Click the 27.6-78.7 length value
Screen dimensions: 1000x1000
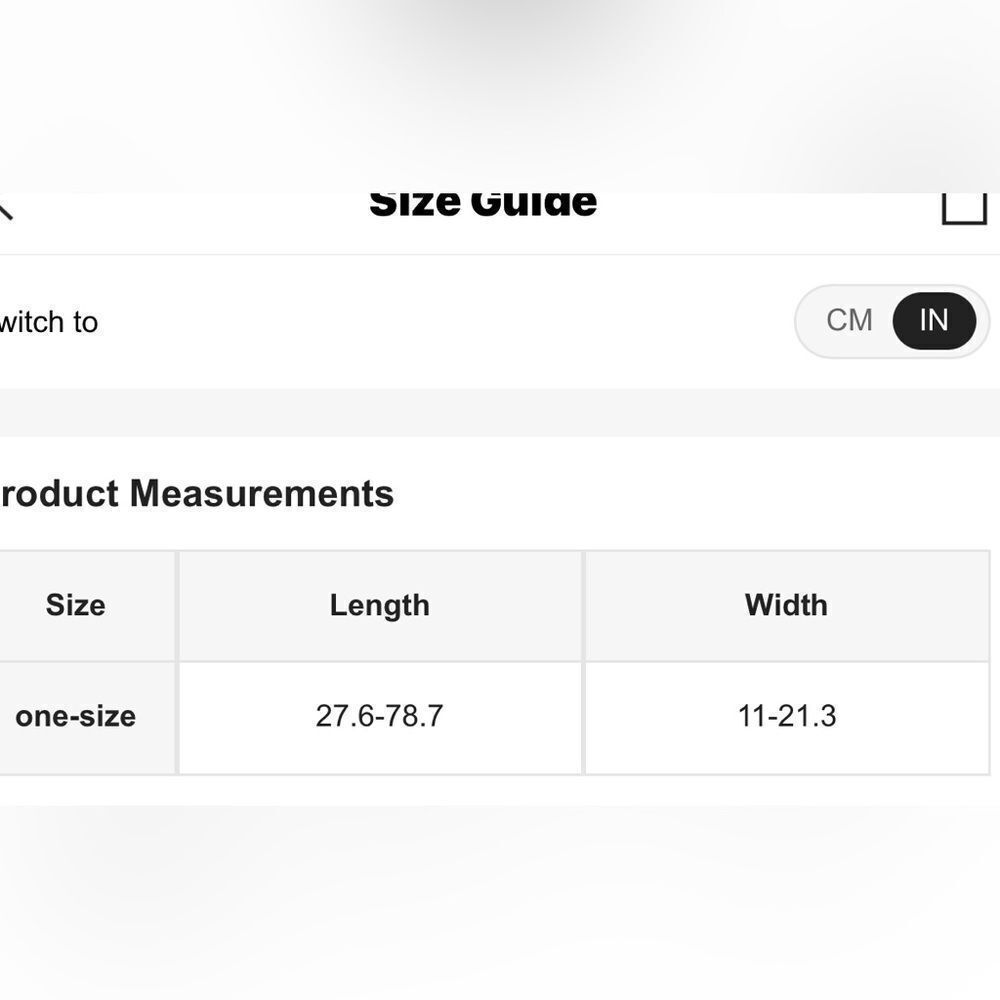click(380, 717)
